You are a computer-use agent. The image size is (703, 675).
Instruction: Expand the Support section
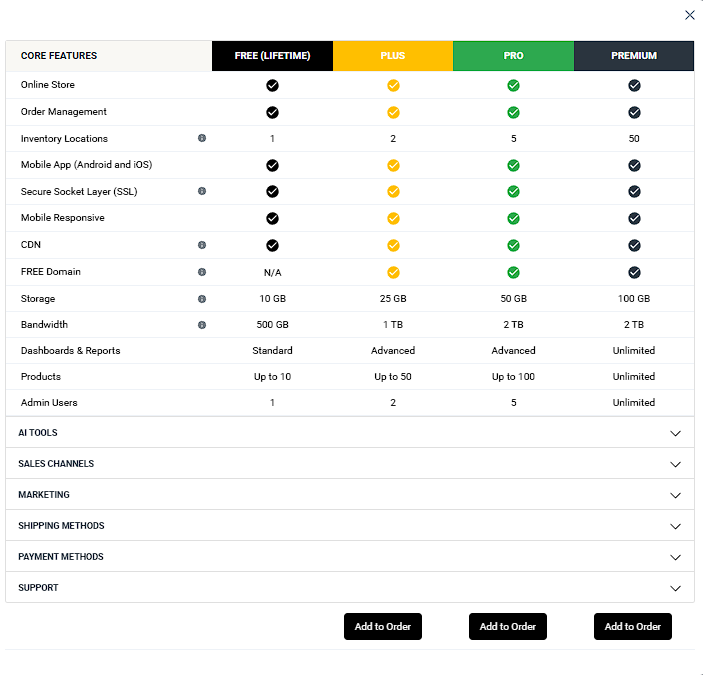[x=675, y=588]
